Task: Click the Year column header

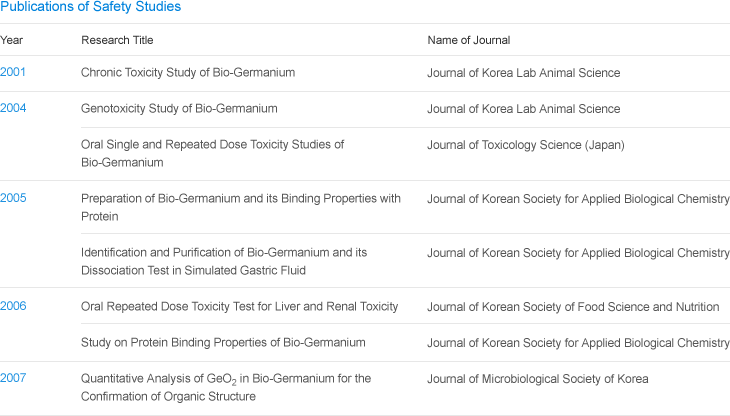Action: [x=11, y=40]
